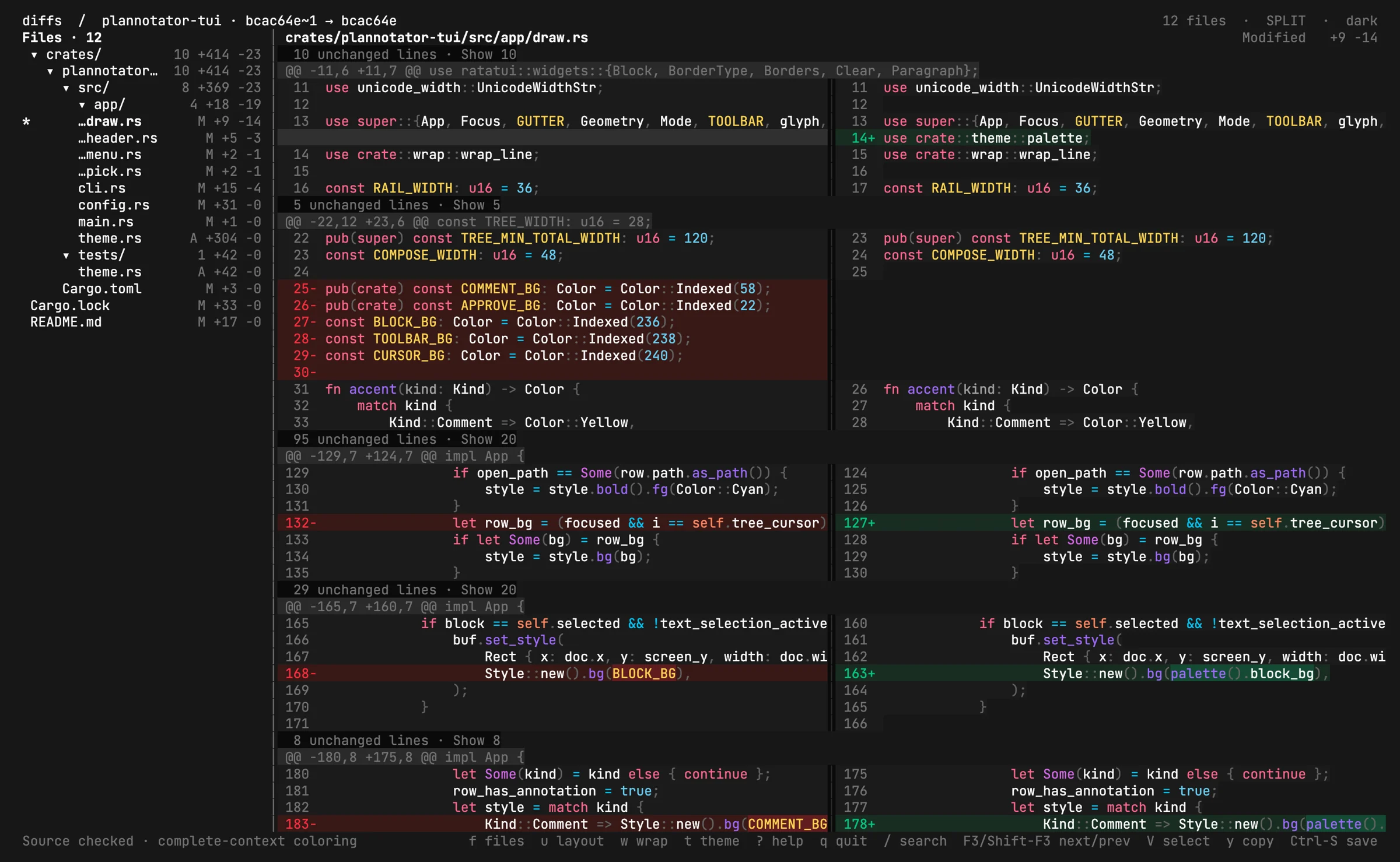Click removed line 25 COMMENT_BG
The width and height of the screenshot is (1400, 862).
pos(552,289)
